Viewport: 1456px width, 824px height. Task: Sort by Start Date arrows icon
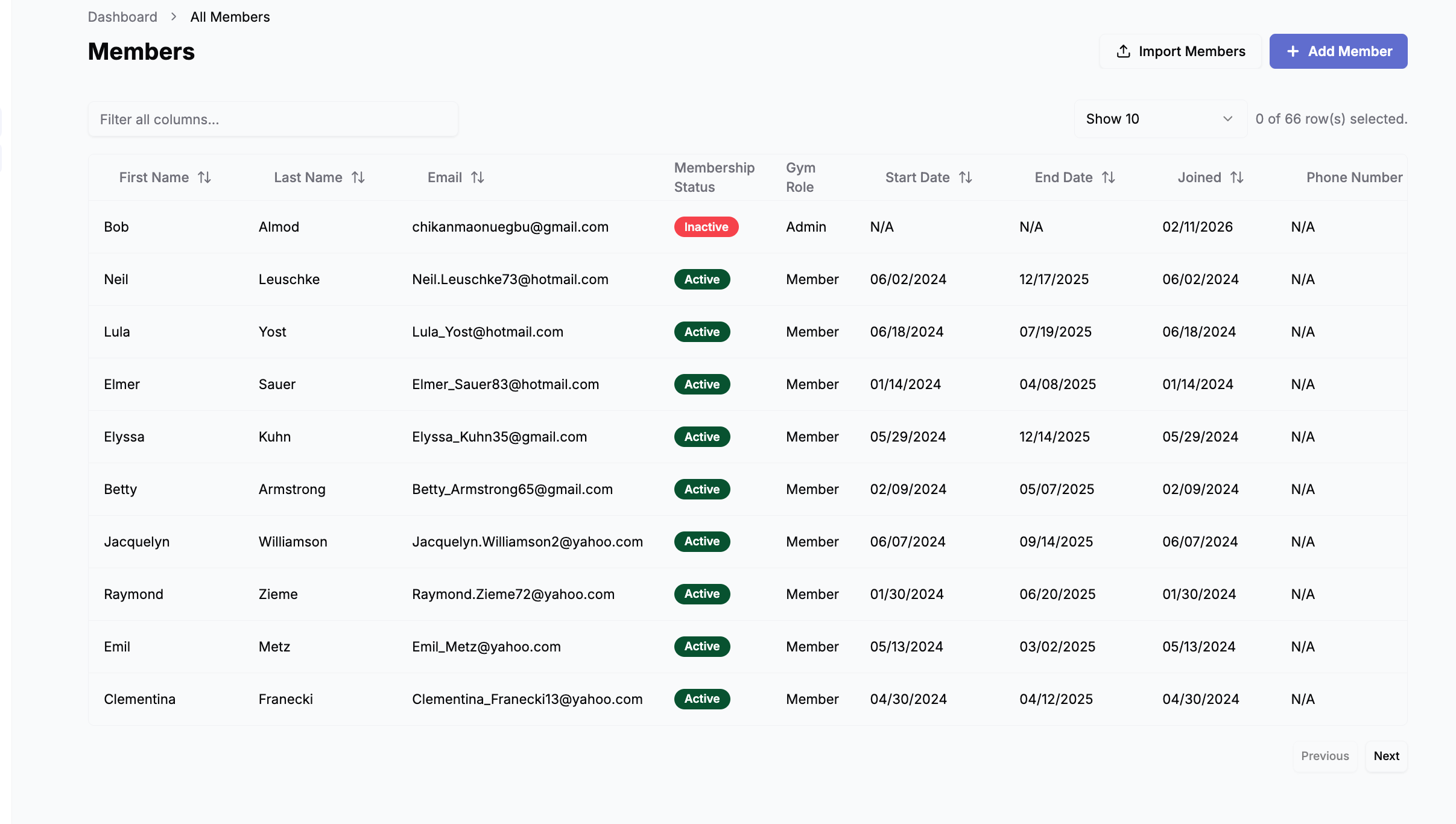click(966, 177)
